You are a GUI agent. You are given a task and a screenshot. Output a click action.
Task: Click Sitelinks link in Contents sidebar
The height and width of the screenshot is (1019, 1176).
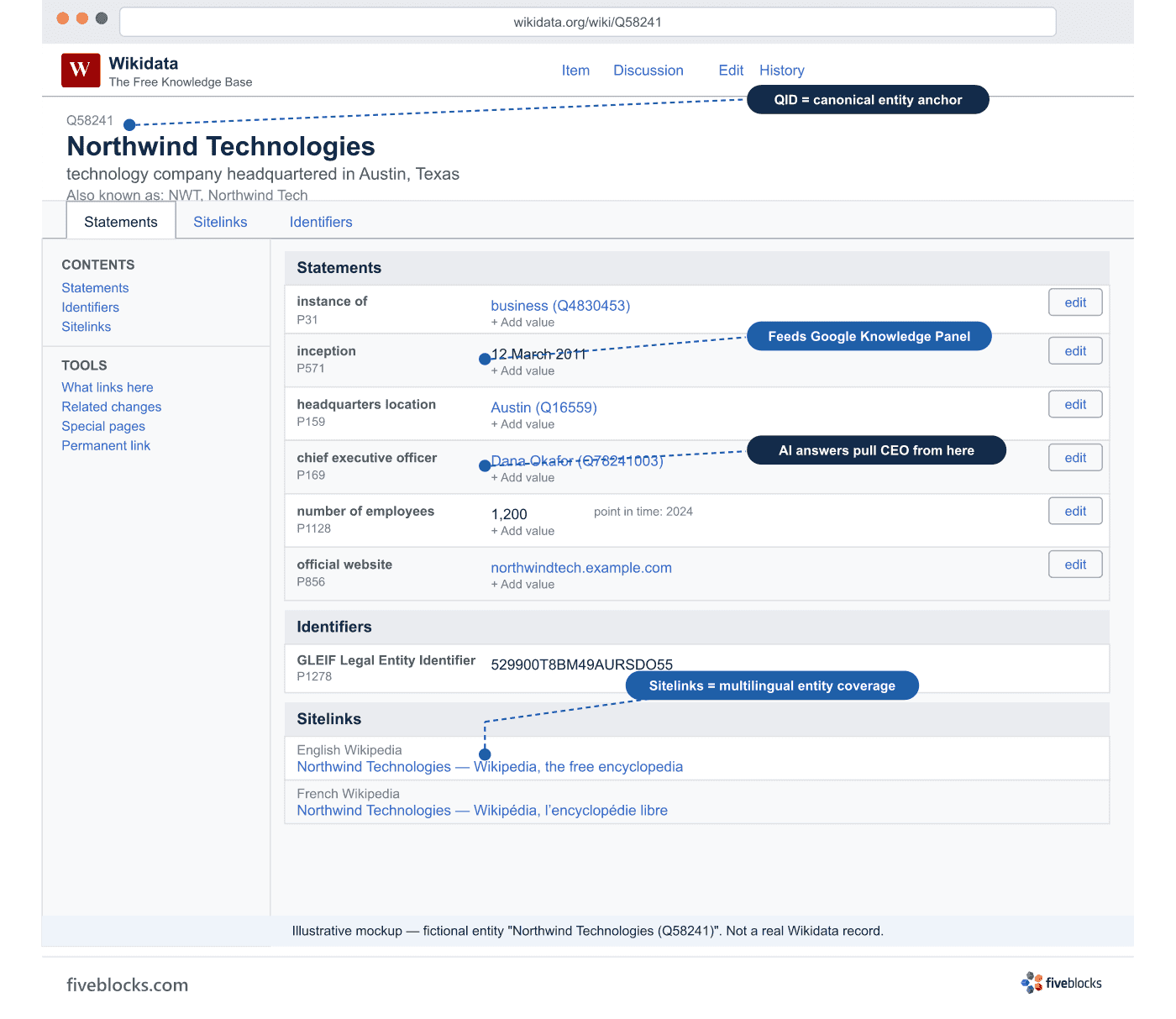click(x=86, y=327)
